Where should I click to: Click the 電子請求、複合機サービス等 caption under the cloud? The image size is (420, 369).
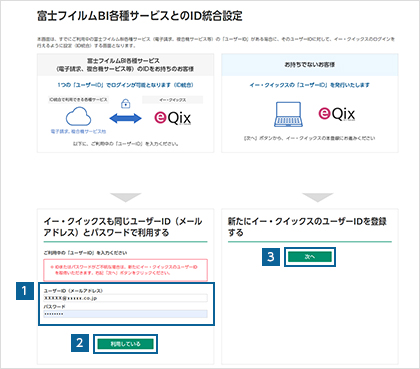click(x=78, y=132)
